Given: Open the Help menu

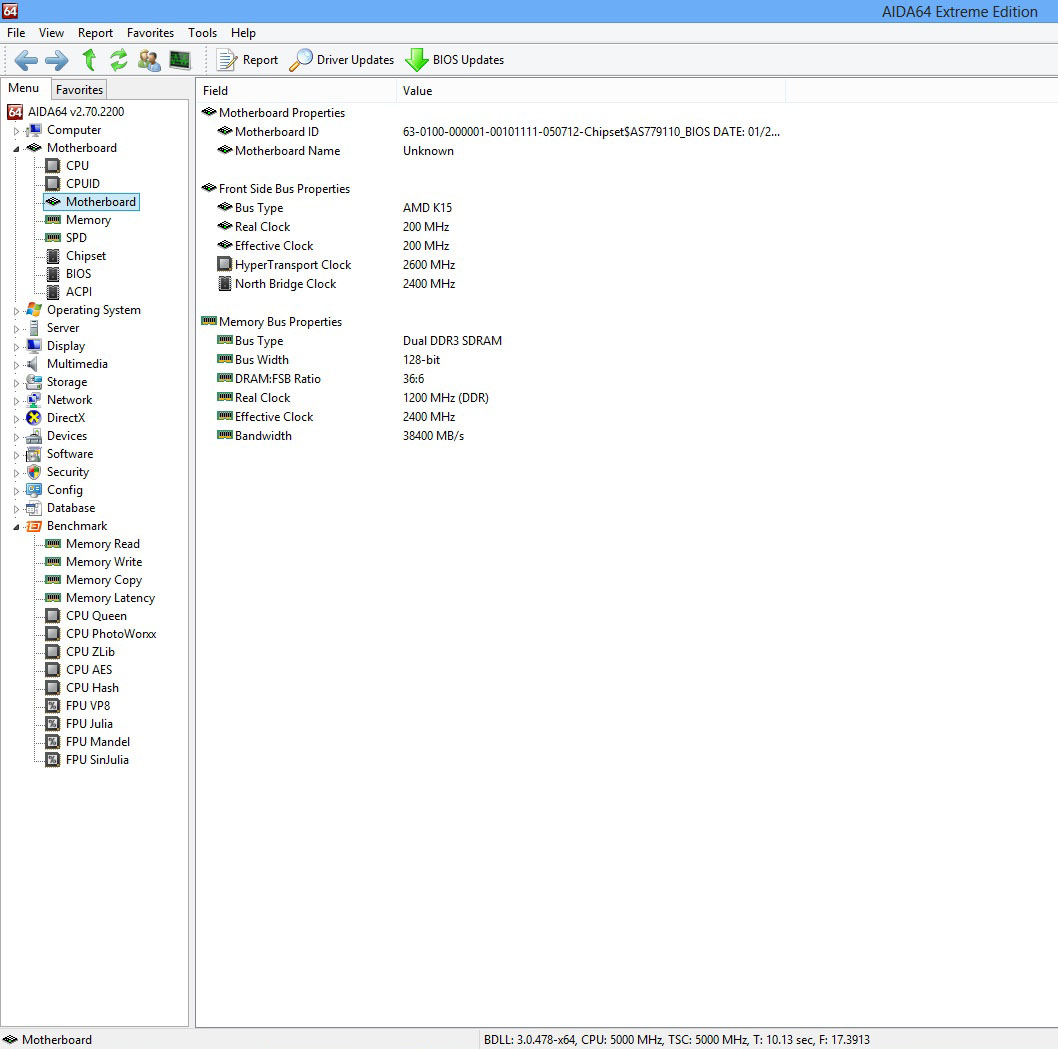Looking at the screenshot, I should (x=243, y=33).
